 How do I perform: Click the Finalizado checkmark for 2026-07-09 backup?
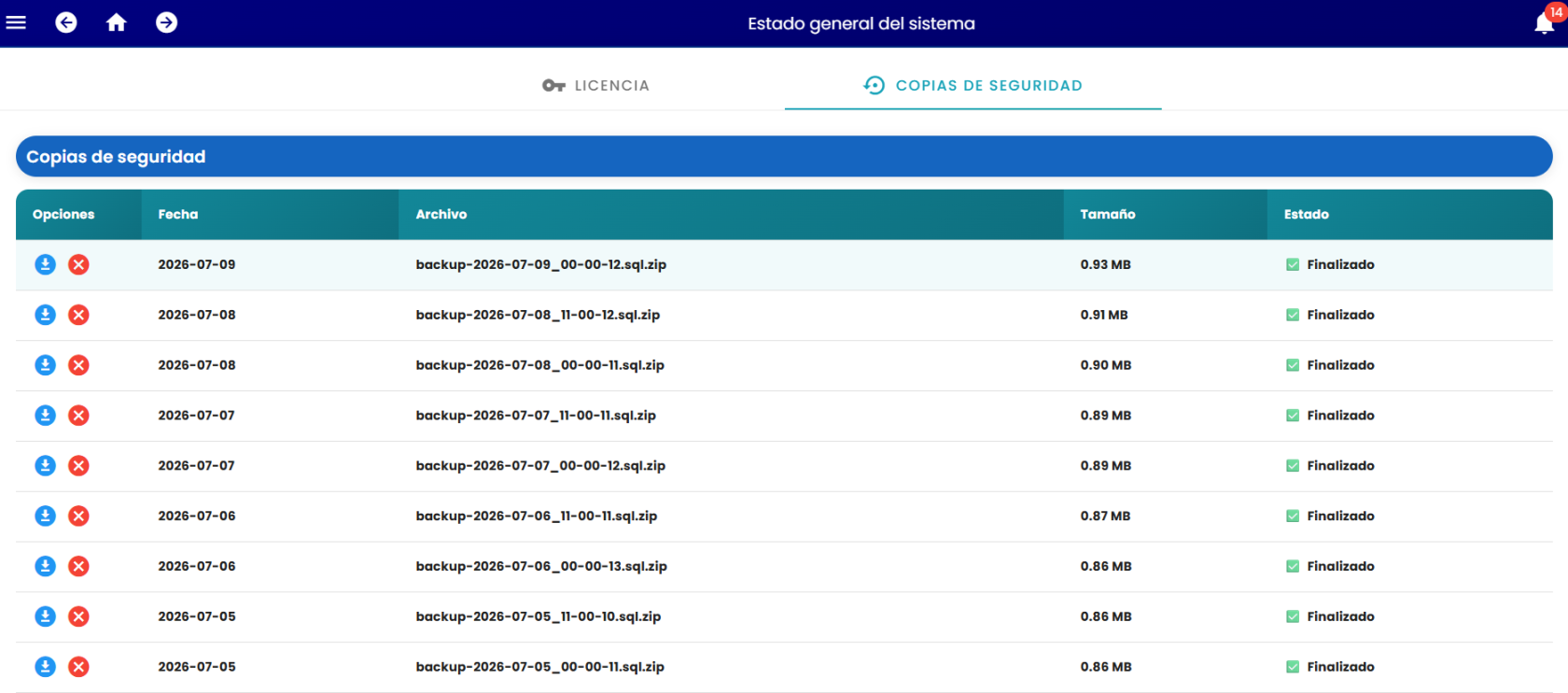tap(1293, 264)
